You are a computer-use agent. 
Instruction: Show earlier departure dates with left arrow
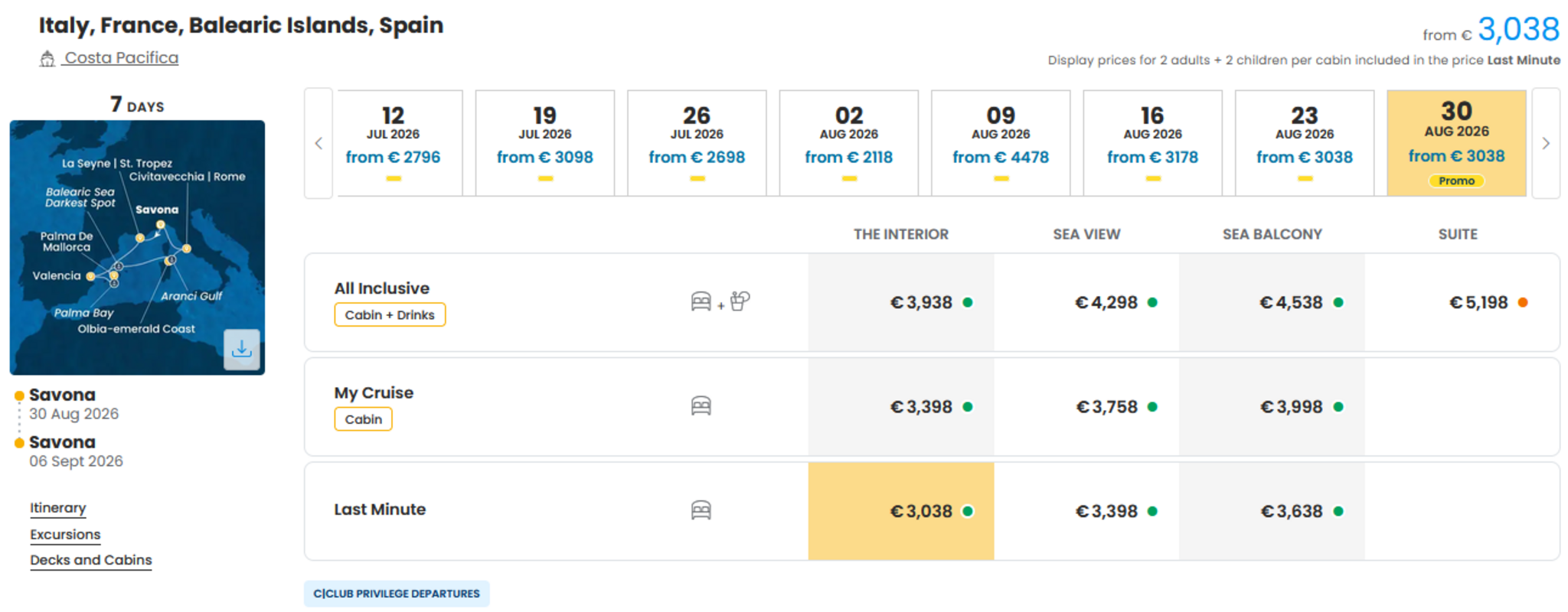[x=318, y=143]
